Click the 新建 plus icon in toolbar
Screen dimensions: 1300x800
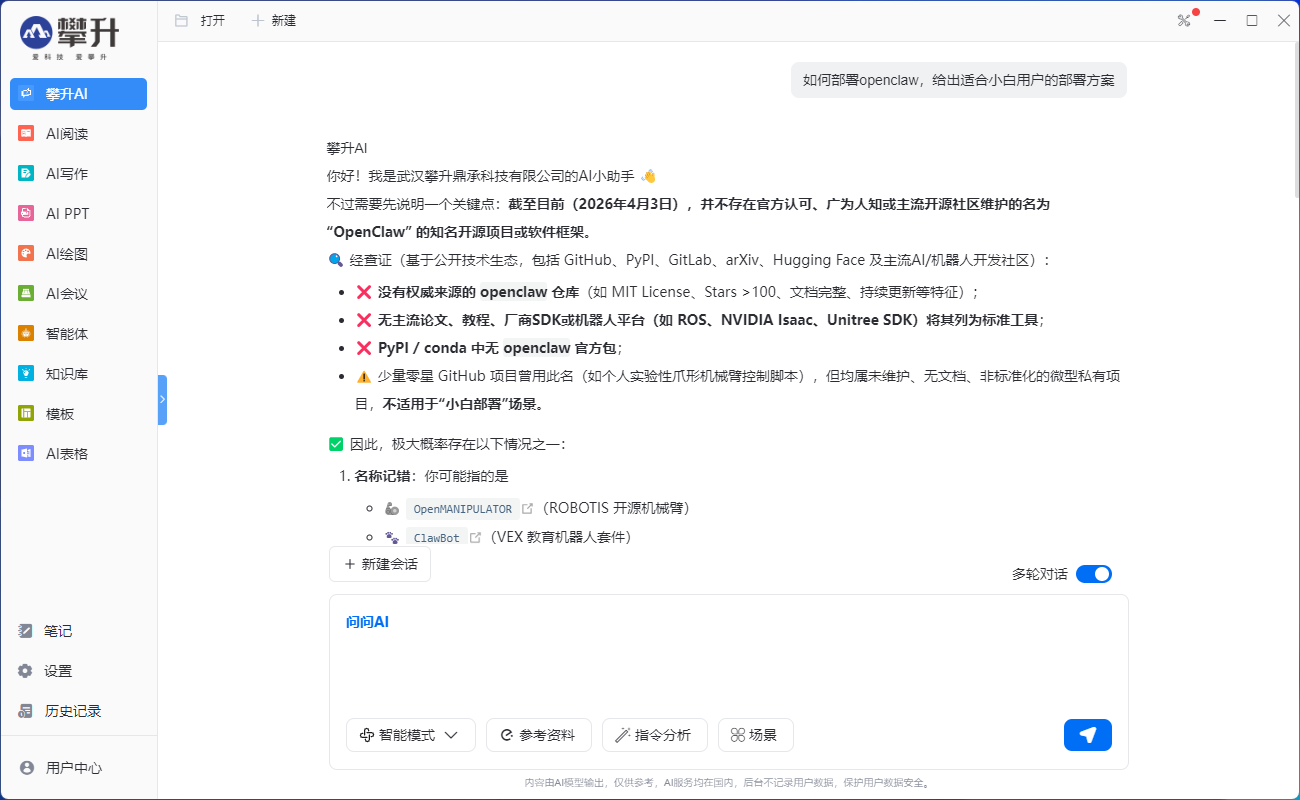[258, 20]
